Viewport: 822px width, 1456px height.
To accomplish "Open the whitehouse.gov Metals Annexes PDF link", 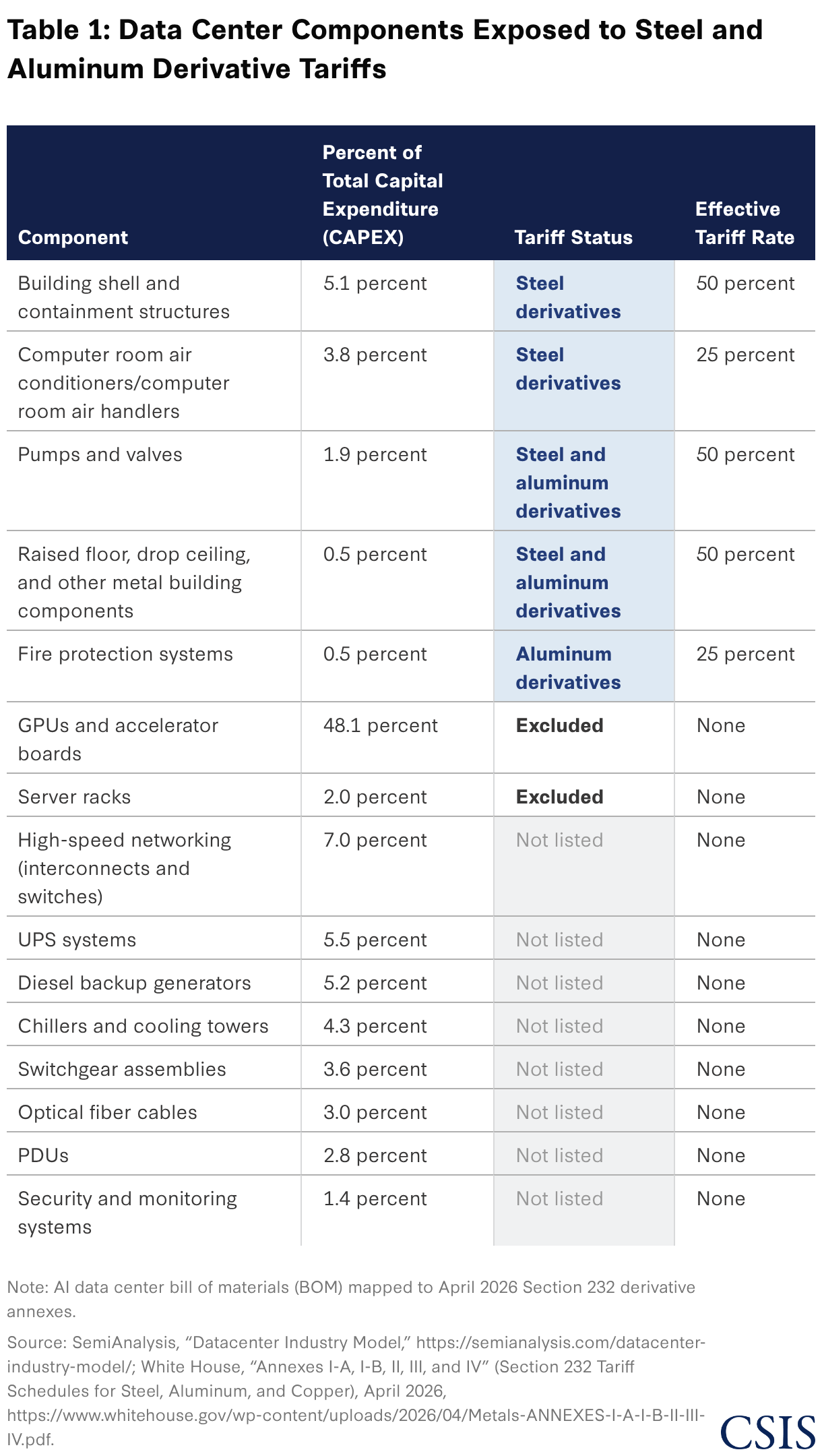I will tap(356, 1427).
